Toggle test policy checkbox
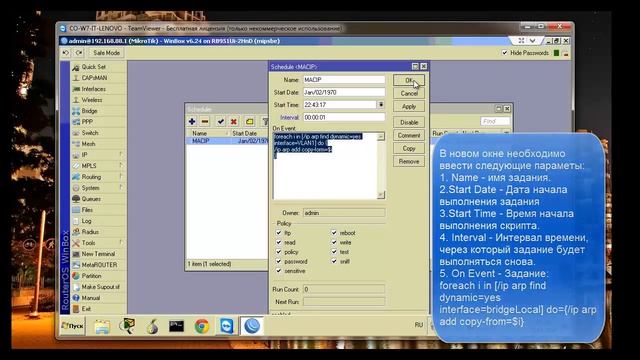The image size is (640, 360). (334, 252)
